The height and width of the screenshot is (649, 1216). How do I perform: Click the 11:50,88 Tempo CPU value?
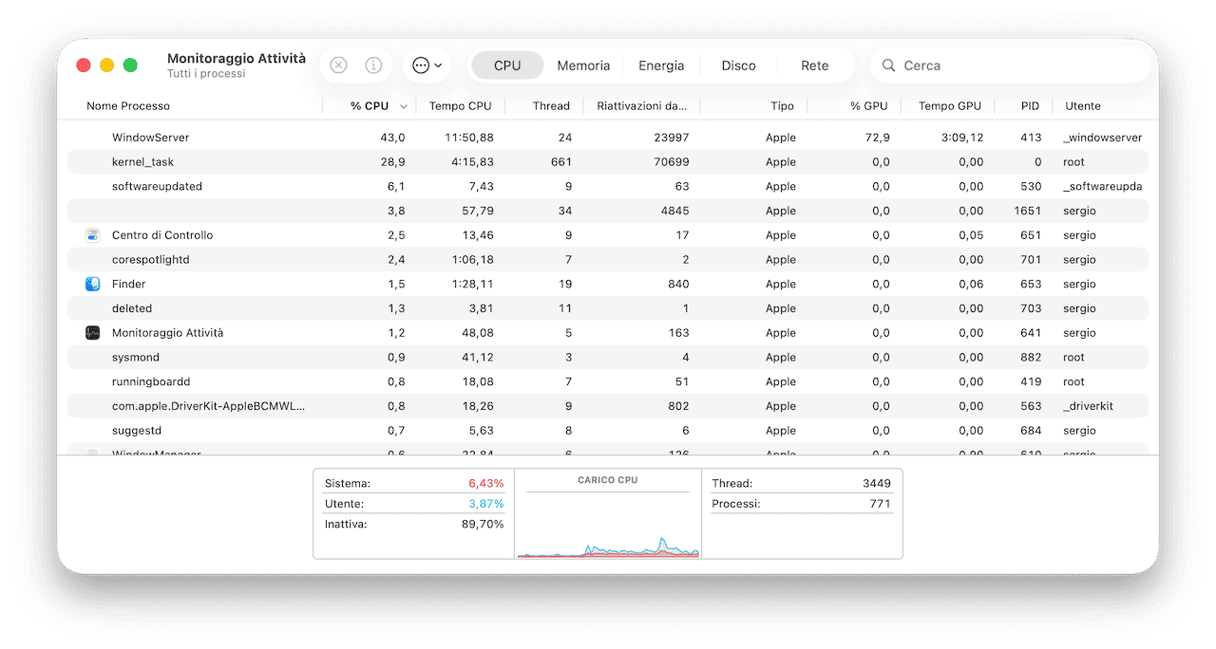click(x=469, y=138)
